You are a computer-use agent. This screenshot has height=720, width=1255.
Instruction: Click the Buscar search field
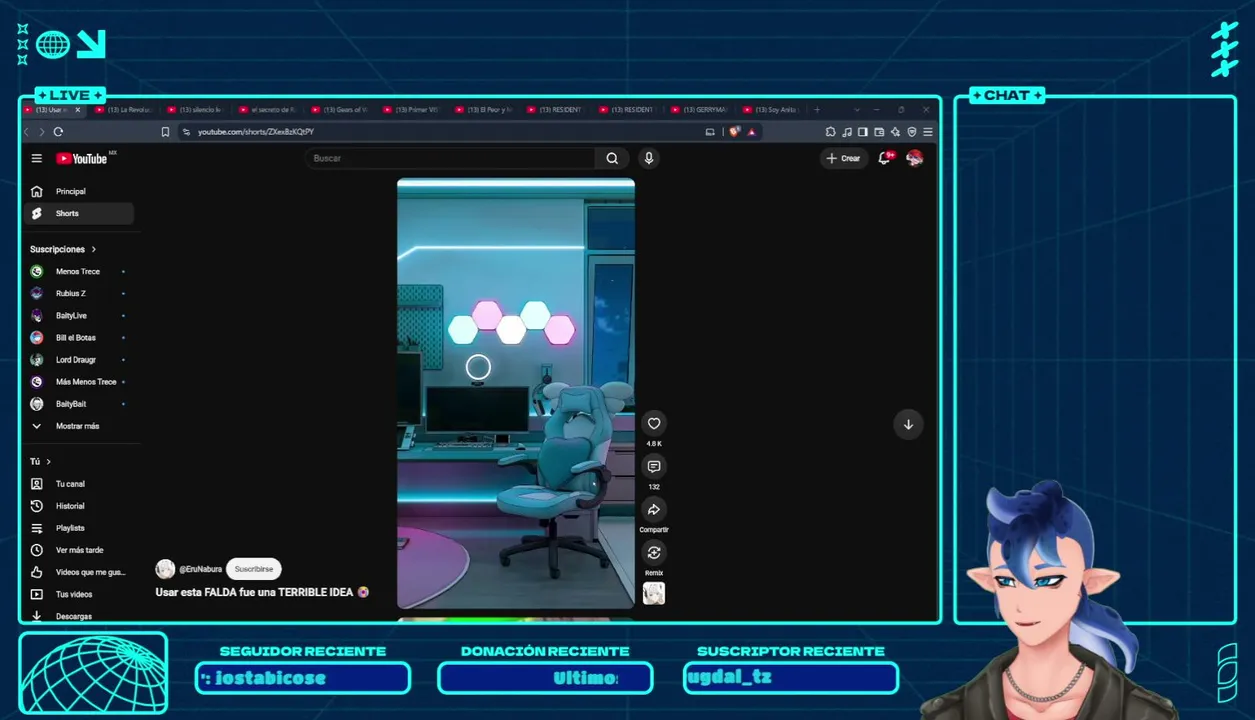[x=450, y=158]
